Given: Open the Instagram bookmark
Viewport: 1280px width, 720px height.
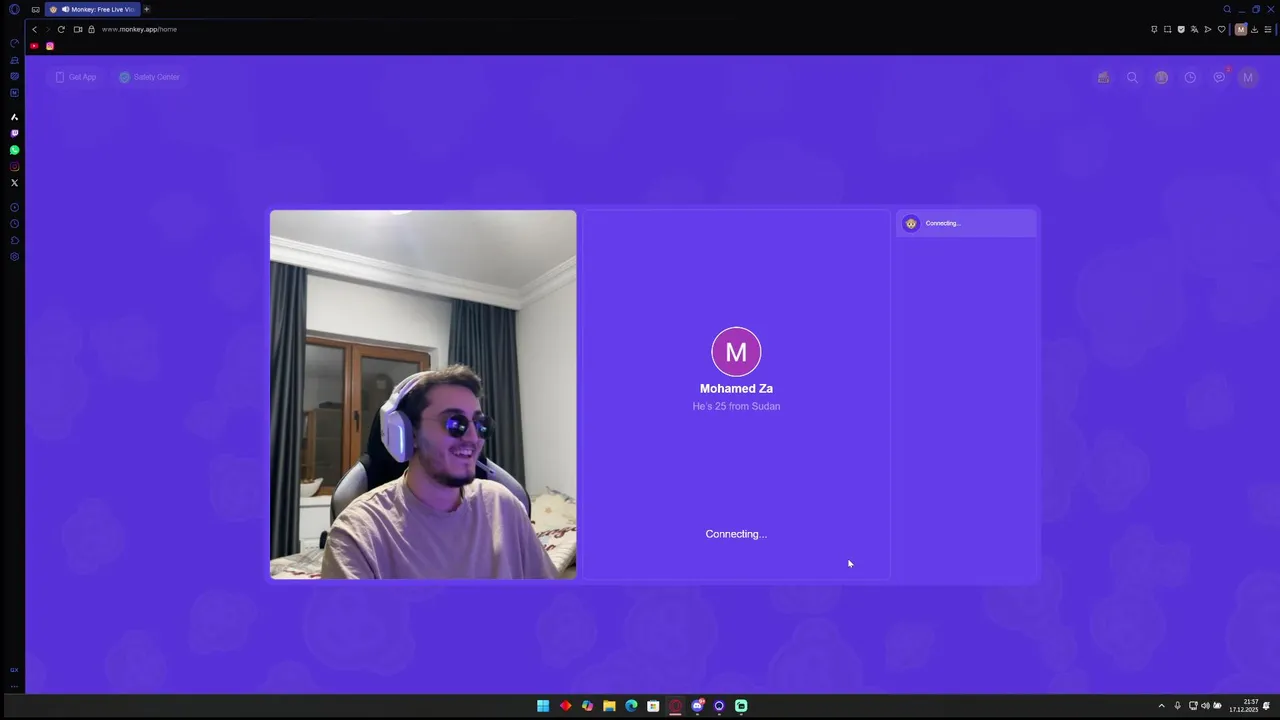Looking at the screenshot, I should (50, 46).
